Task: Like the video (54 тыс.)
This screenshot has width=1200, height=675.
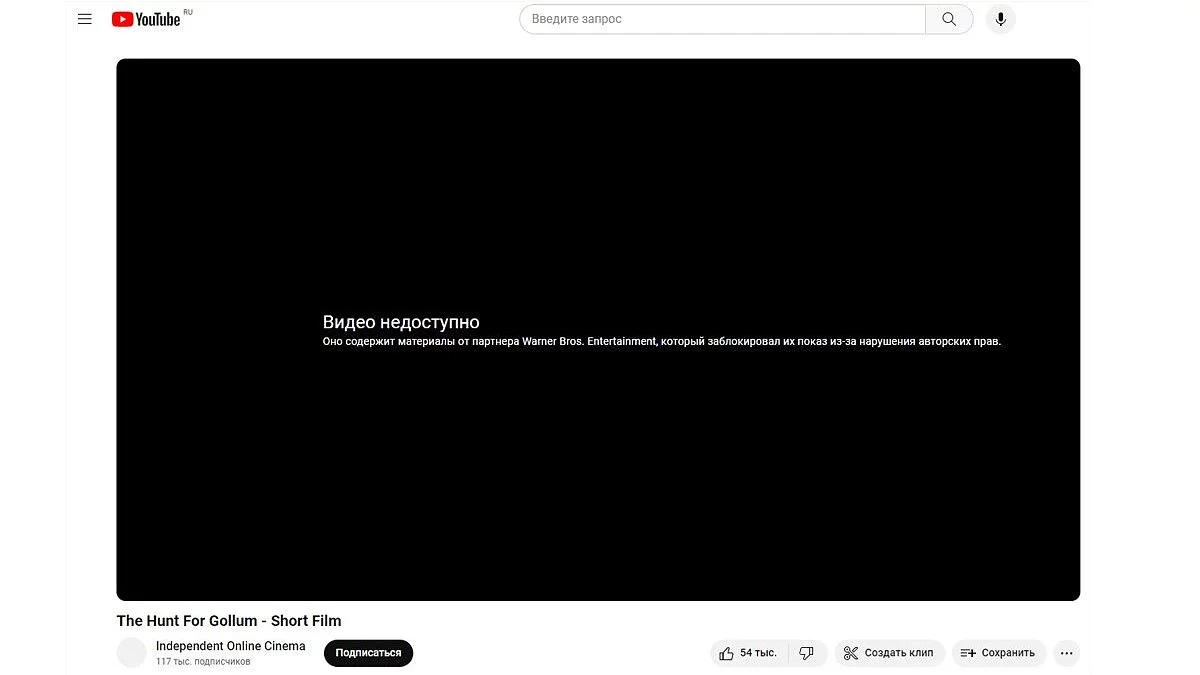Action: (x=749, y=653)
